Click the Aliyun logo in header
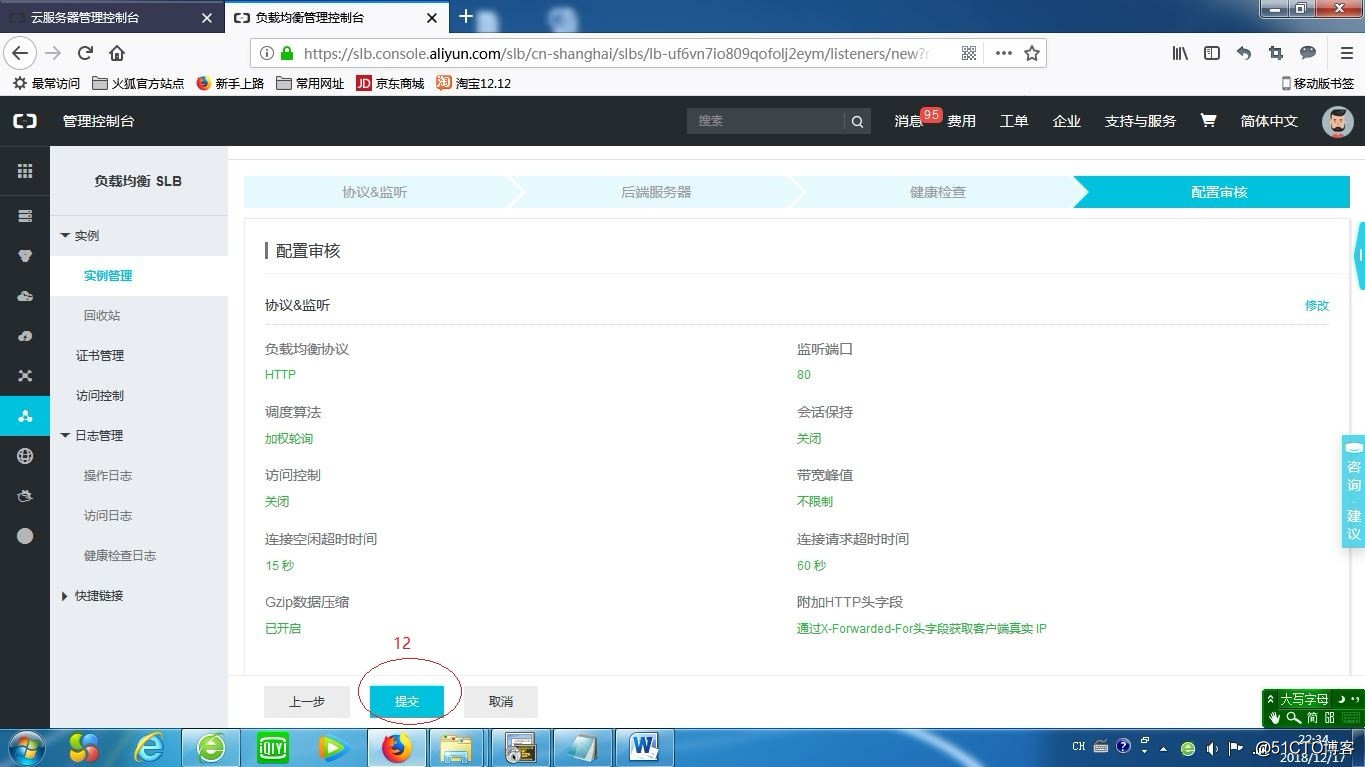This screenshot has width=1365, height=767. 25,121
